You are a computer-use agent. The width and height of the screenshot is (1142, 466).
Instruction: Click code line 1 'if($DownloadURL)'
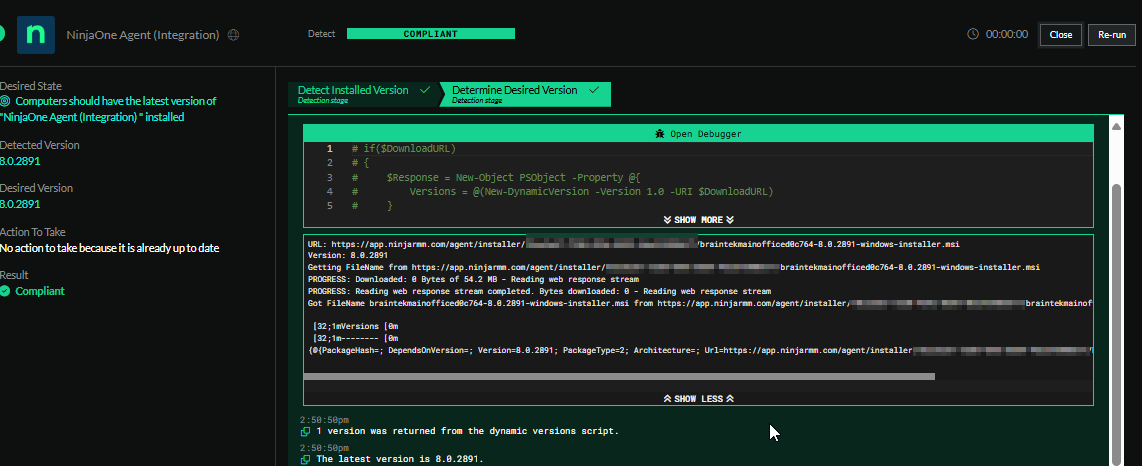[x=403, y=149]
